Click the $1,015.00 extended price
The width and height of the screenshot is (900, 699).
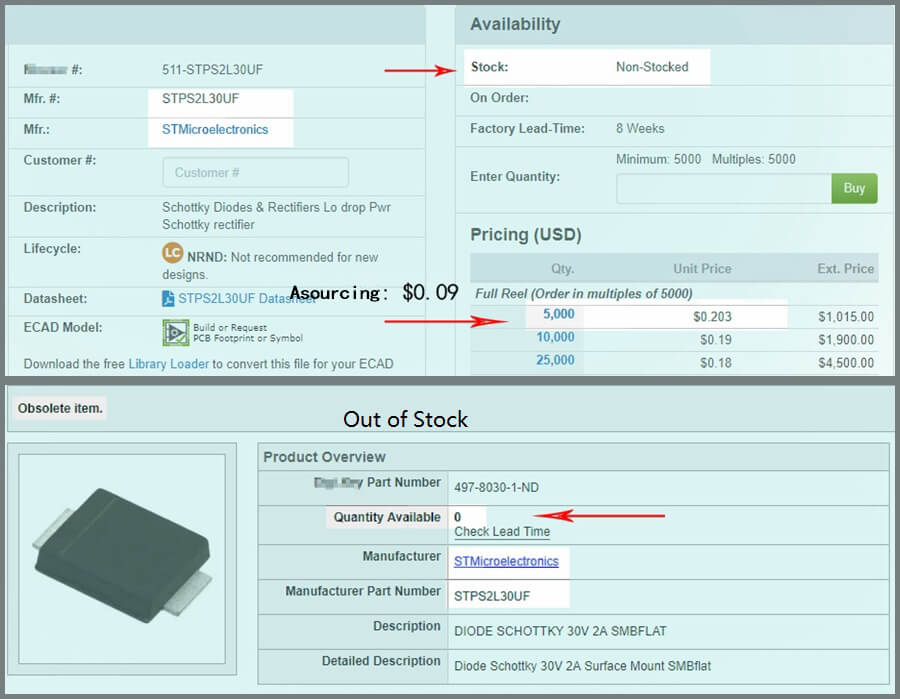click(846, 317)
